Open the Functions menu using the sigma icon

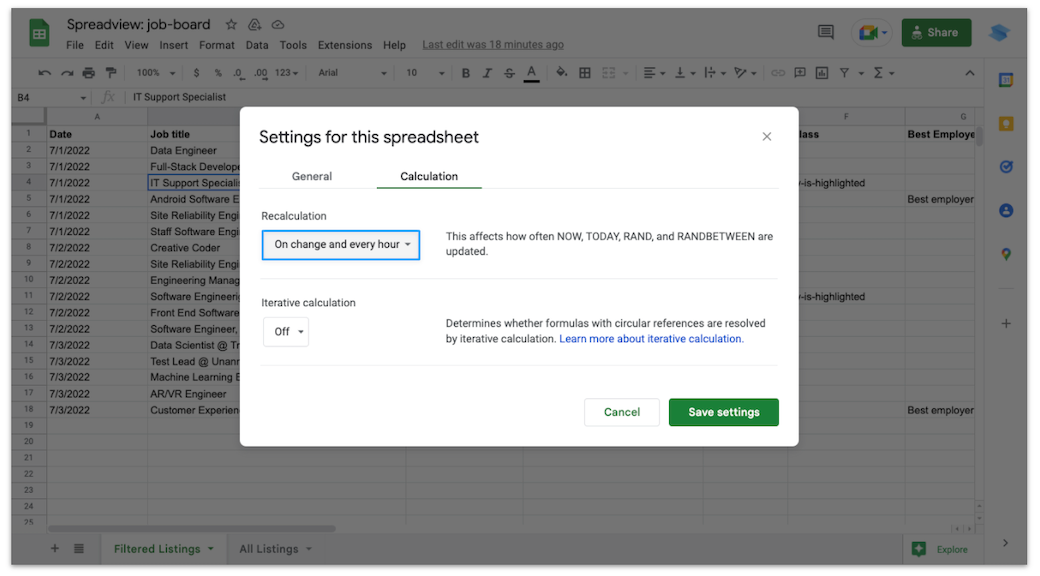[x=876, y=73]
